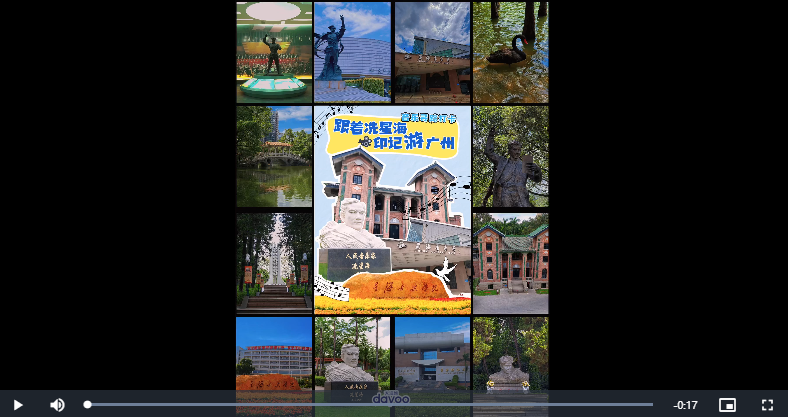Click the bottom-left red building photo

(274, 353)
